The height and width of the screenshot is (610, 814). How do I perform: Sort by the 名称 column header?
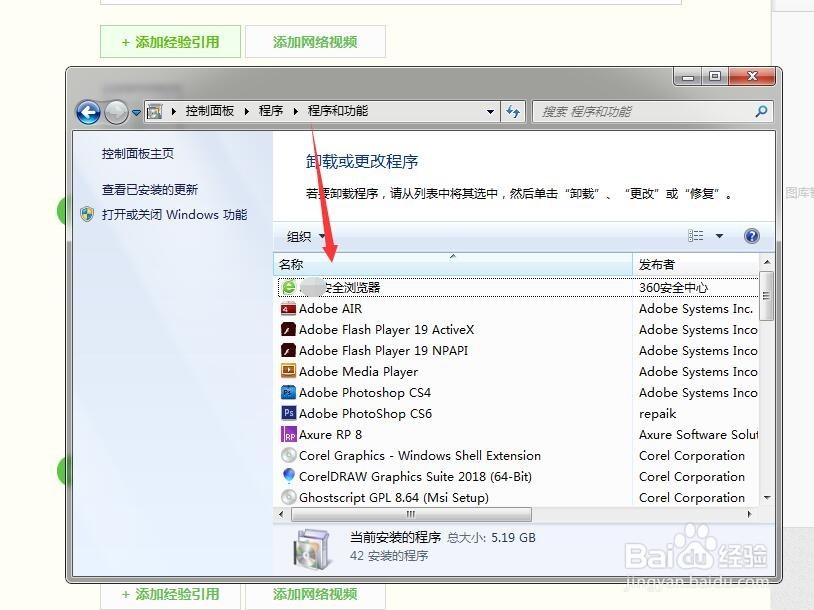(x=453, y=264)
